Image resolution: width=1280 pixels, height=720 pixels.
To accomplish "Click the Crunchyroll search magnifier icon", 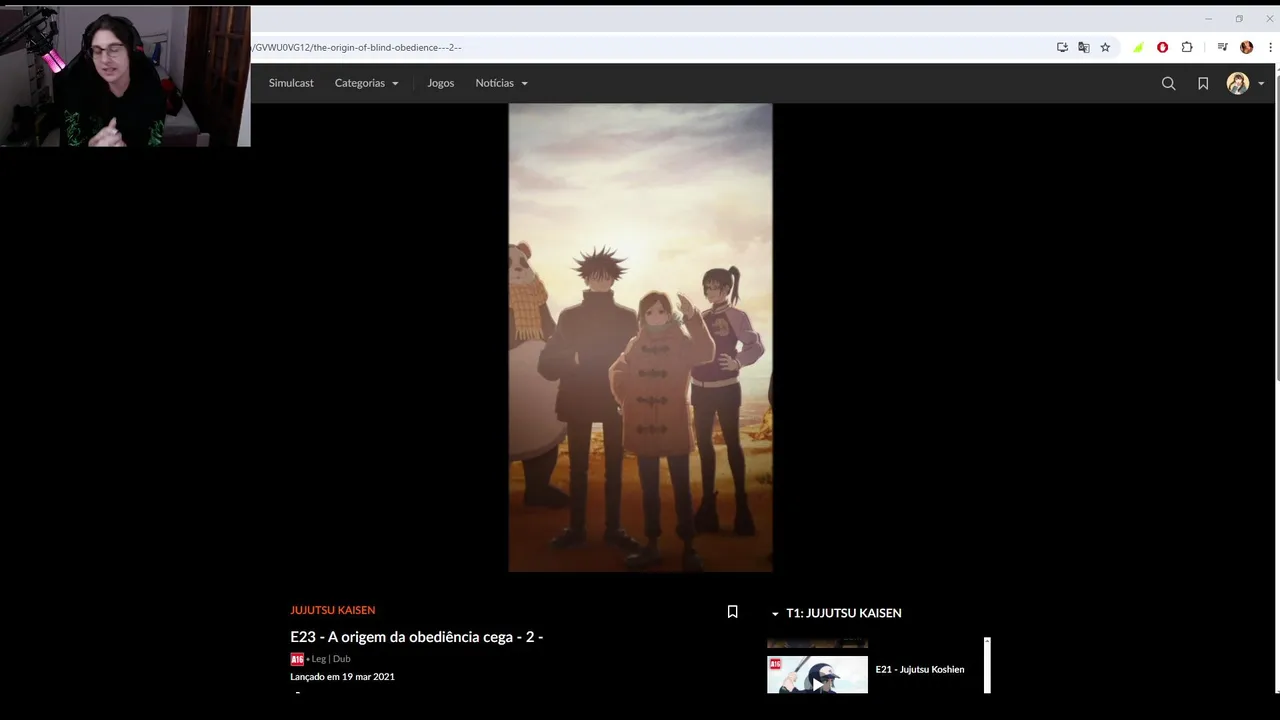I will 1168,84.
